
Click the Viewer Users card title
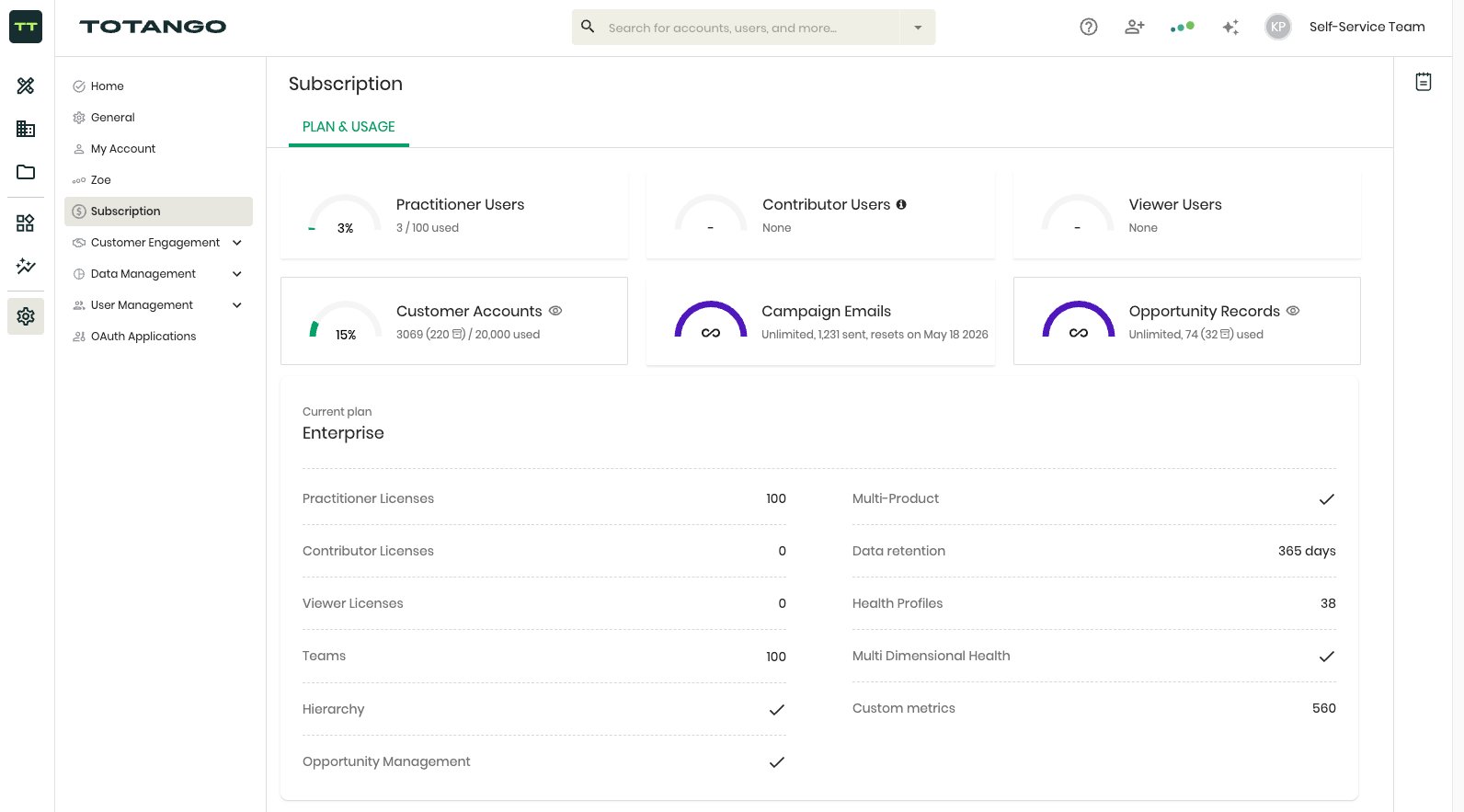pos(1175,204)
